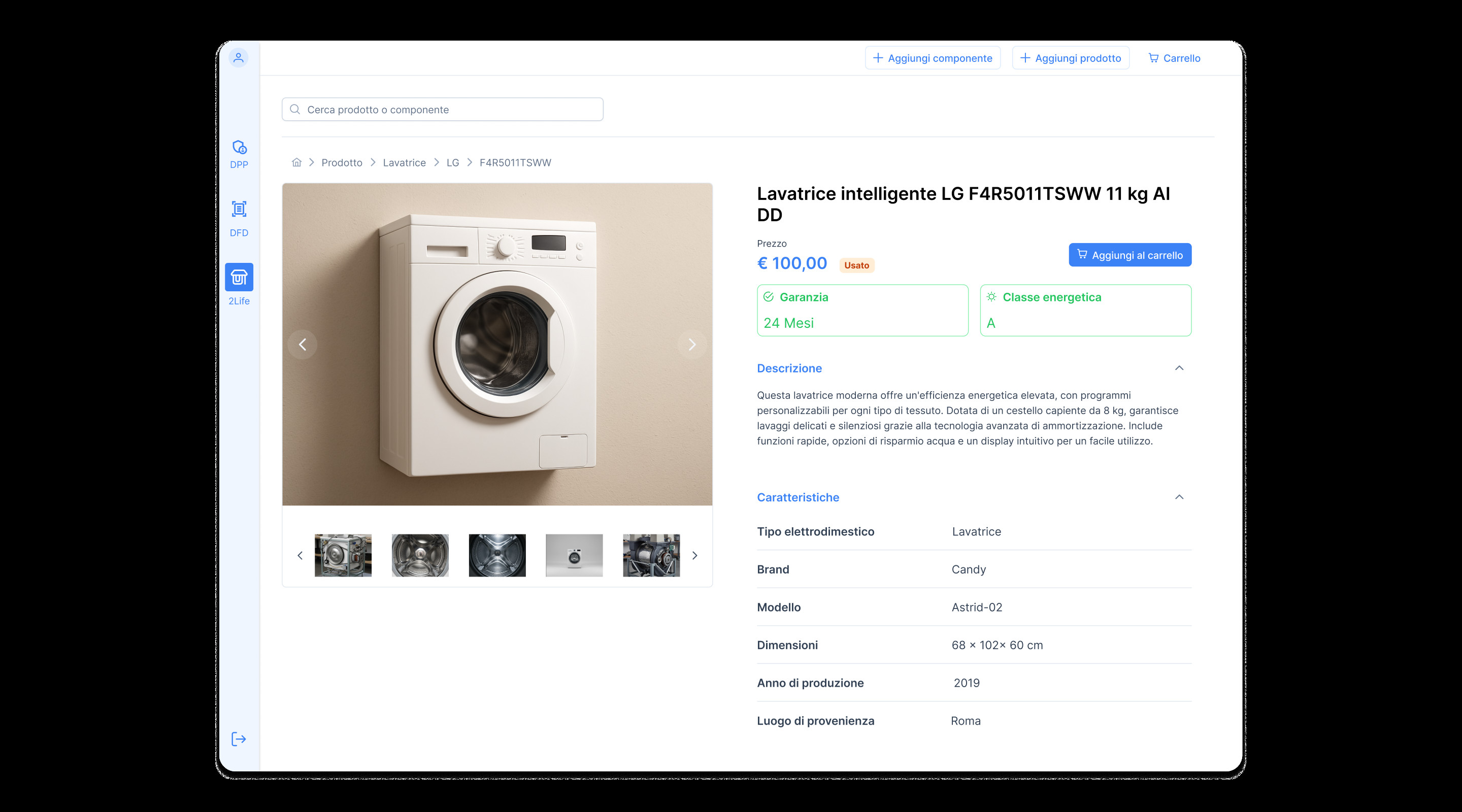Click Aggiungi componente button
Image resolution: width=1462 pixels, height=812 pixels.
tap(932, 58)
